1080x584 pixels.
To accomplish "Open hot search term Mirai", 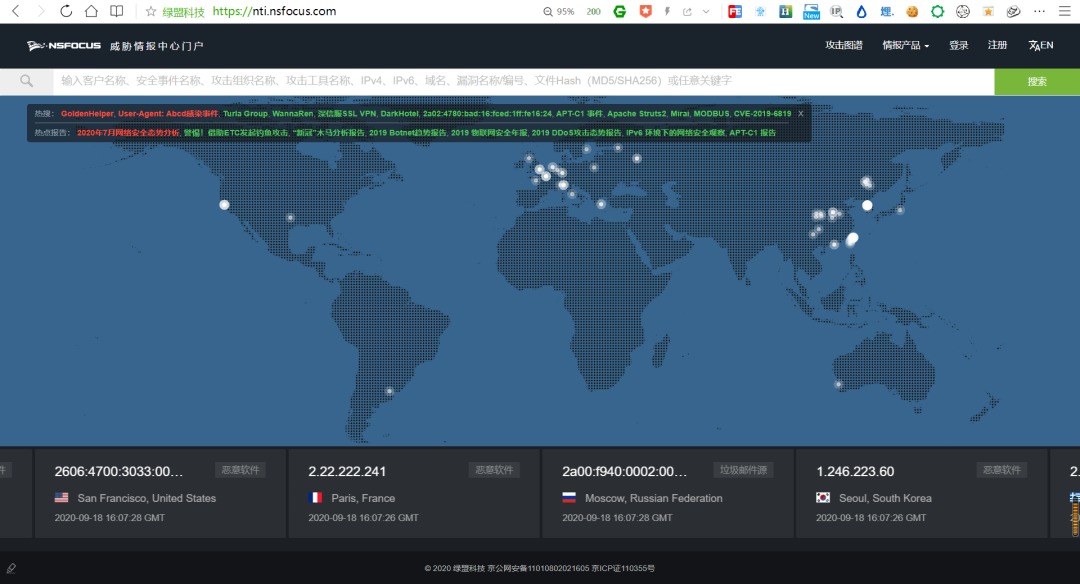I will tap(680, 114).
